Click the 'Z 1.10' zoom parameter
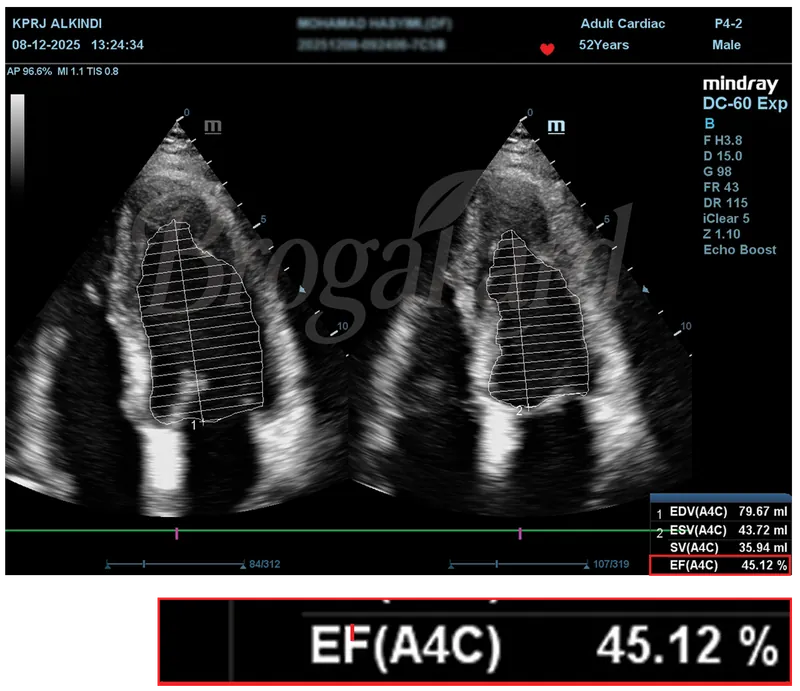This screenshot has height=691, width=800. pyautogui.click(x=721, y=234)
